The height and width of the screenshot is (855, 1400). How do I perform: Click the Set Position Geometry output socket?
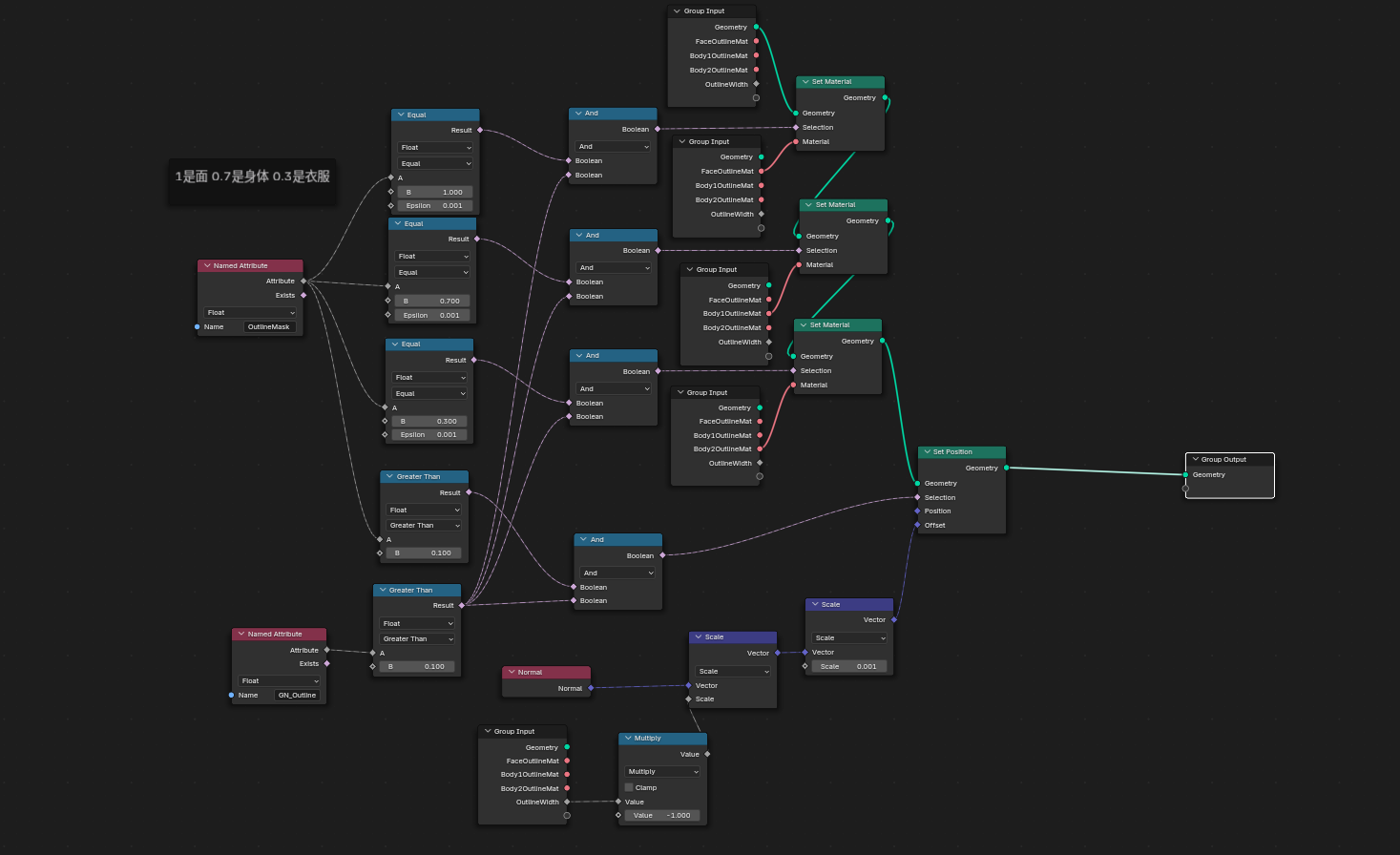pyautogui.click(x=1006, y=468)
